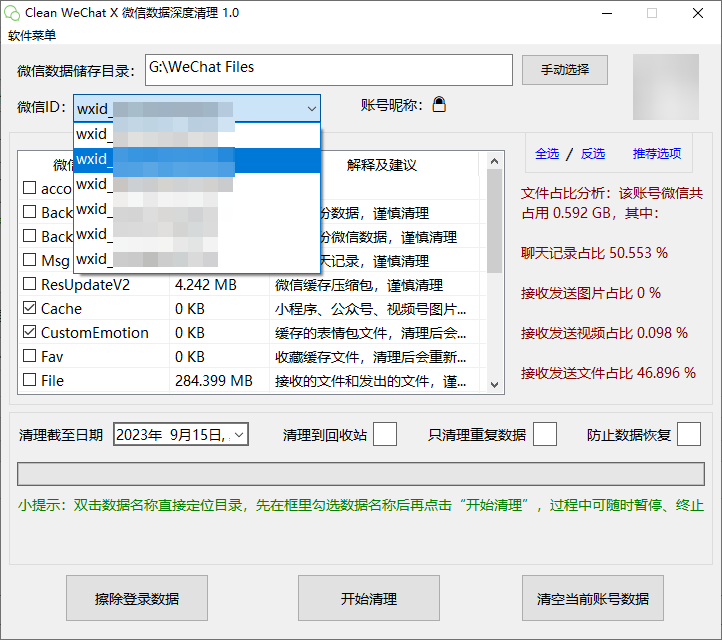Viewport: 722px width, 640px height.
Task: Click 聊天记录占比 50.553 % text
Action: pos(594,253)
